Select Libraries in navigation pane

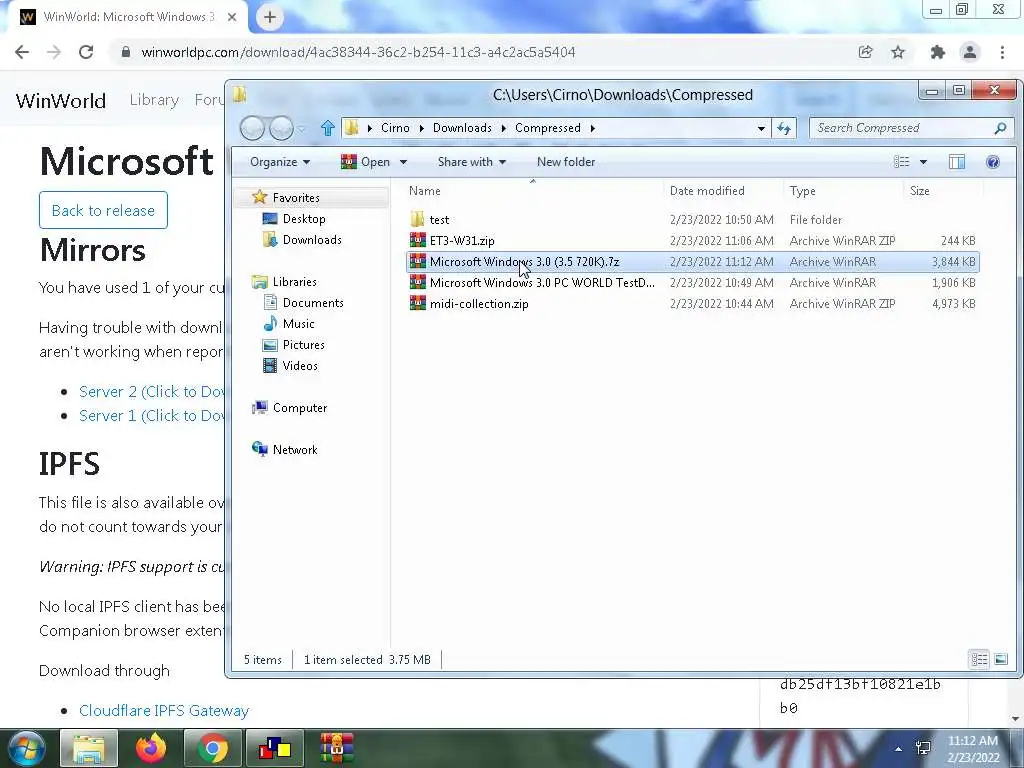295,281
